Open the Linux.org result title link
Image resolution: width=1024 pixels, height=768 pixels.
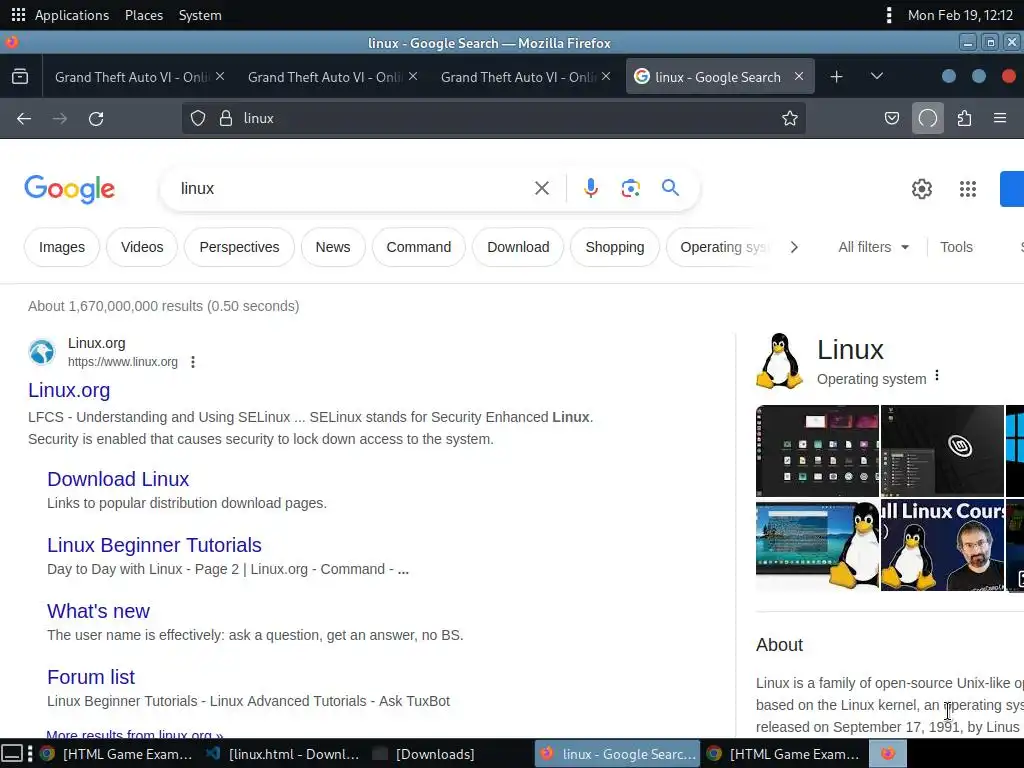pos(69,390)
